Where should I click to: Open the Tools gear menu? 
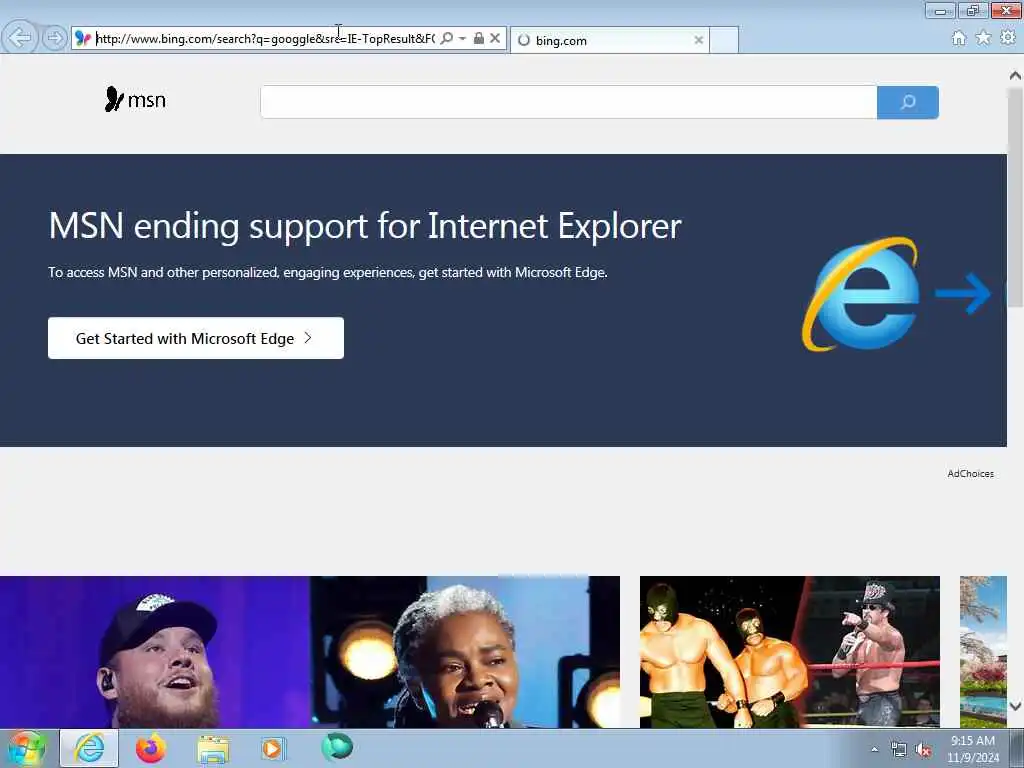coord(1008,38)
